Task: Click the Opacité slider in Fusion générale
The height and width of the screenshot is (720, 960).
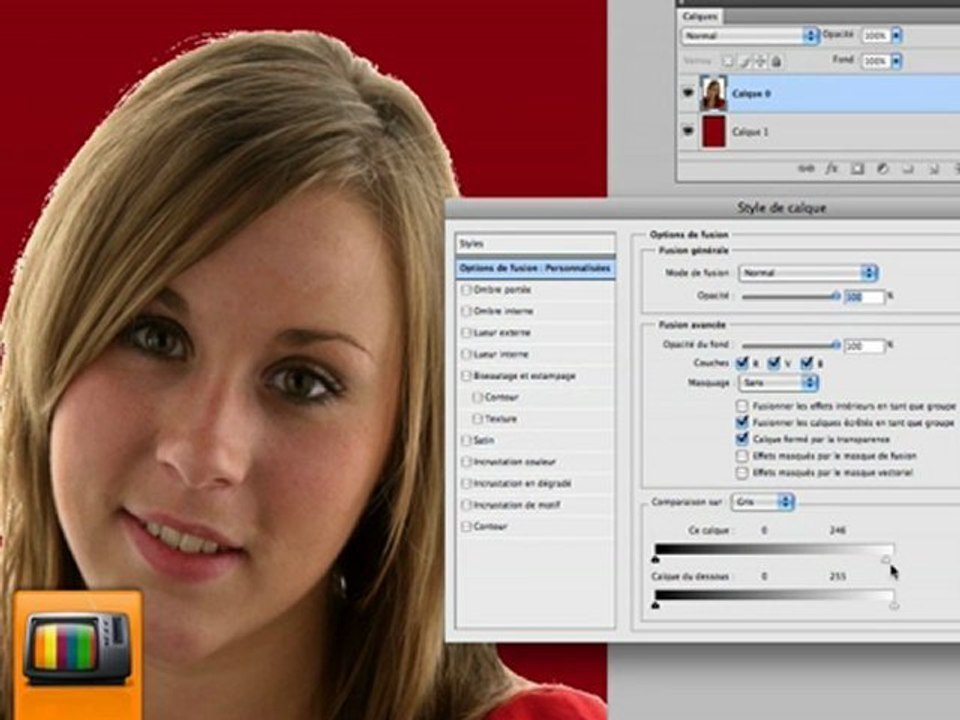Action: coord(791,297)
